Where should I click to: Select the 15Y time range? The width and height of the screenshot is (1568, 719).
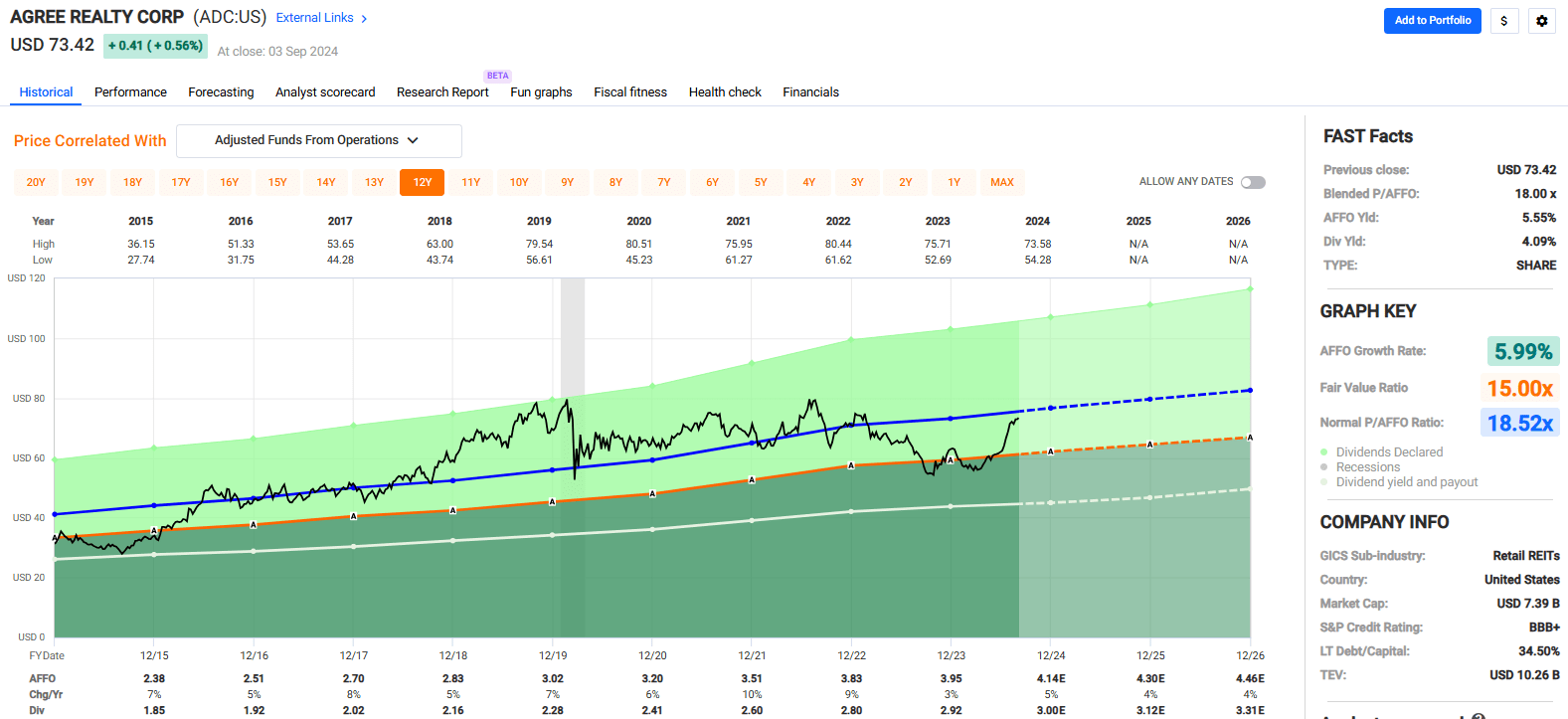pos(277,182)
